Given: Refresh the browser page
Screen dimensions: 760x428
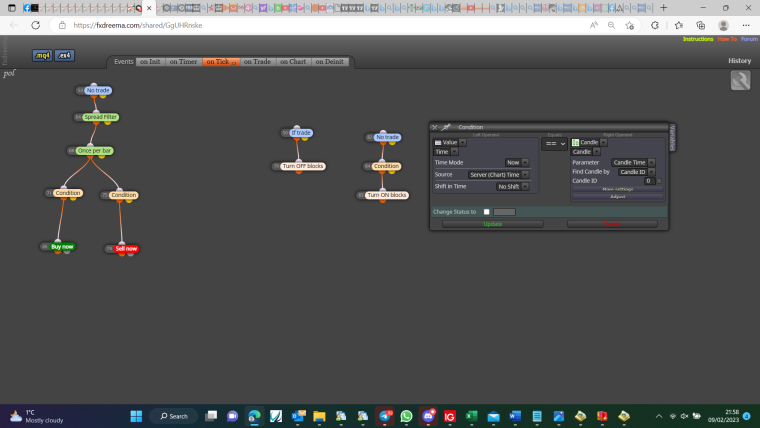Looking at the screenshot, I should tap(35, 25).
